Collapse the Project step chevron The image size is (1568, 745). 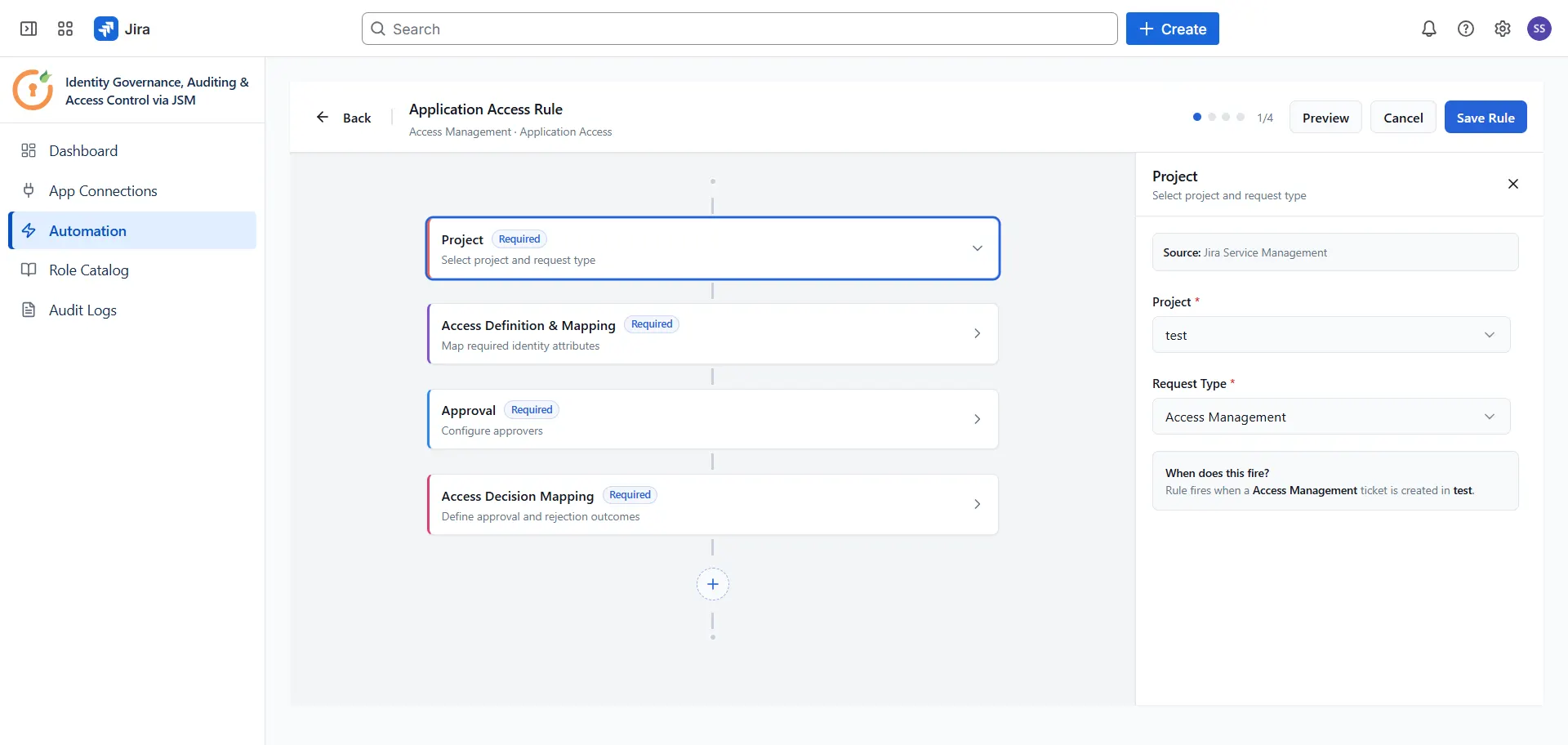click(977, 248)
